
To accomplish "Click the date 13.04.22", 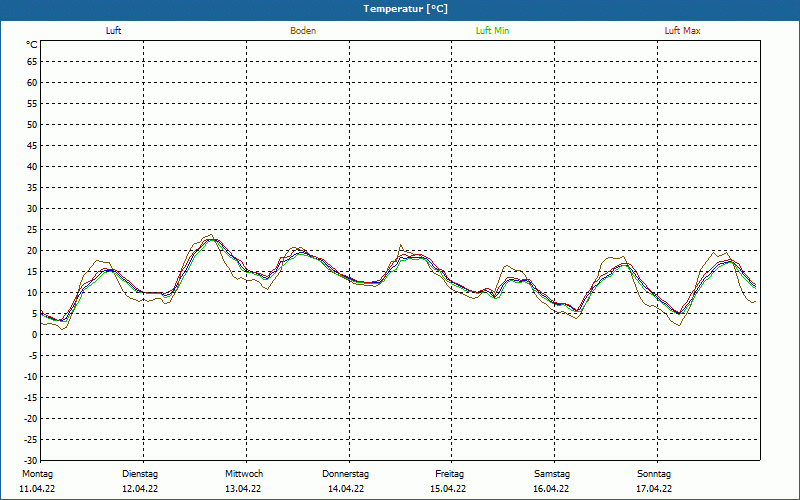I will (243, 489).
